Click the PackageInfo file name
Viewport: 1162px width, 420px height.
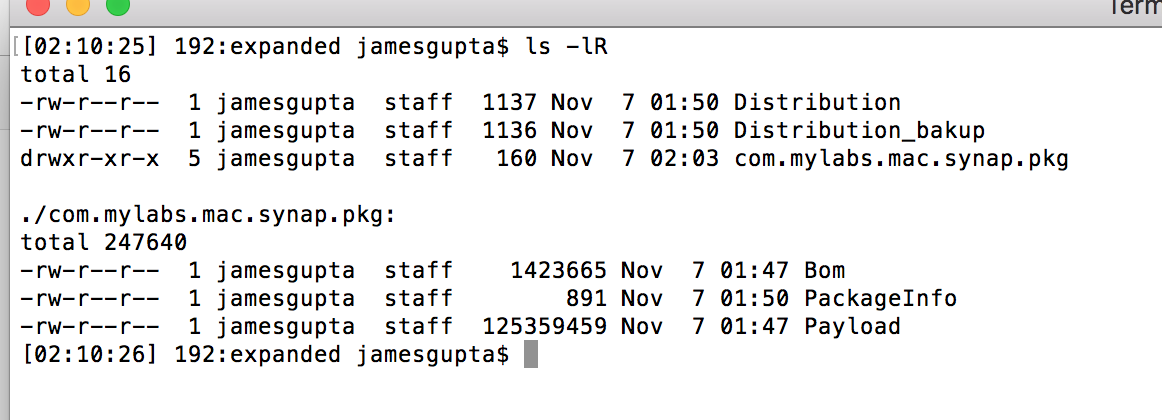coord(880,299)
